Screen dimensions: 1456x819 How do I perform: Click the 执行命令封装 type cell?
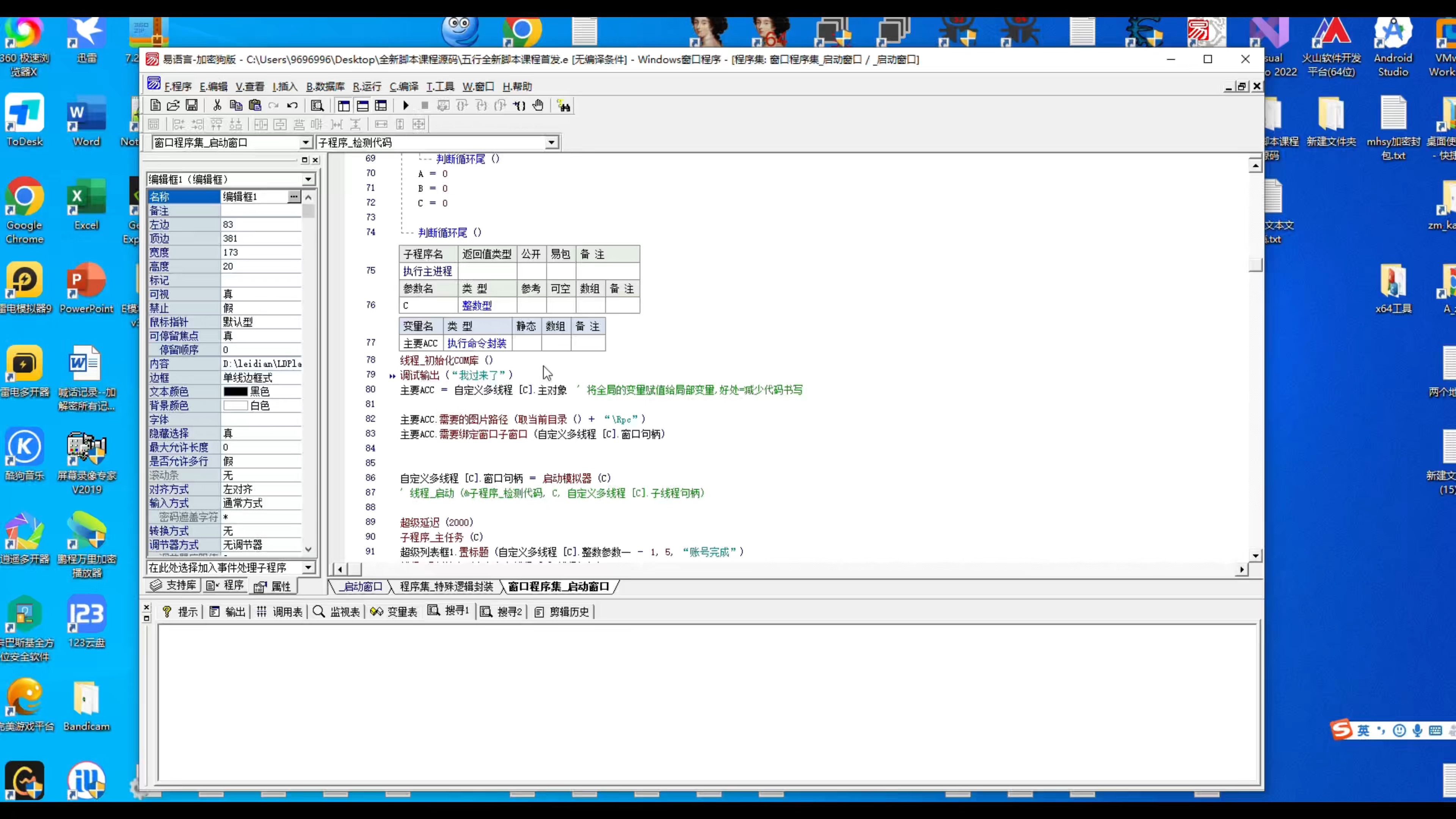(477, 343)
